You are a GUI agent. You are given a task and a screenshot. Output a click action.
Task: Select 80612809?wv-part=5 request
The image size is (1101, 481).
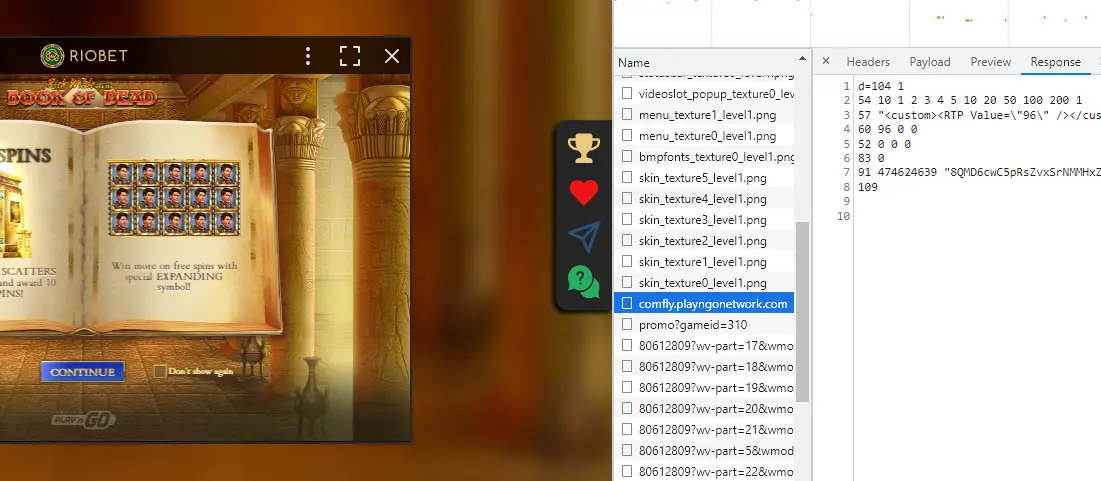704,451
